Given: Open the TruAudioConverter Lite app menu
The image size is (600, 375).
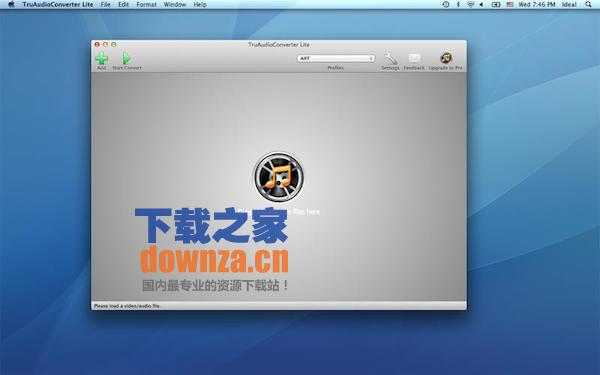Looking at the screenshot, I should point(57,5).
